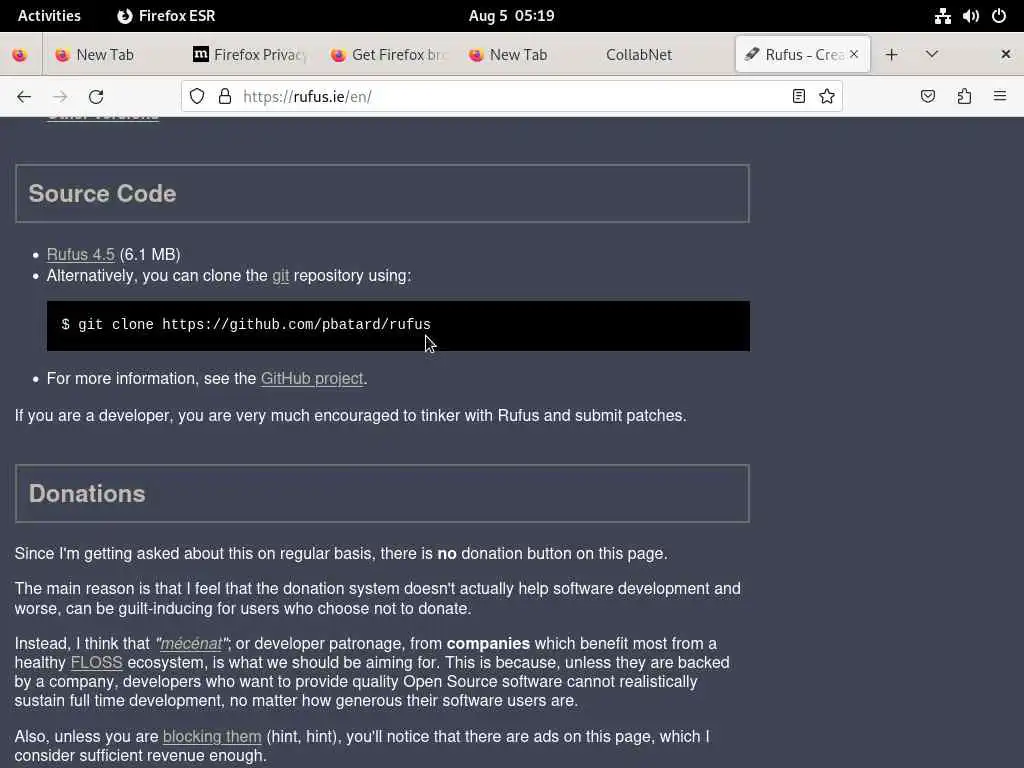This screenshot has height=768, width=1024.
Task: Open the GitHub project link
Action: (x=312, y=379)
